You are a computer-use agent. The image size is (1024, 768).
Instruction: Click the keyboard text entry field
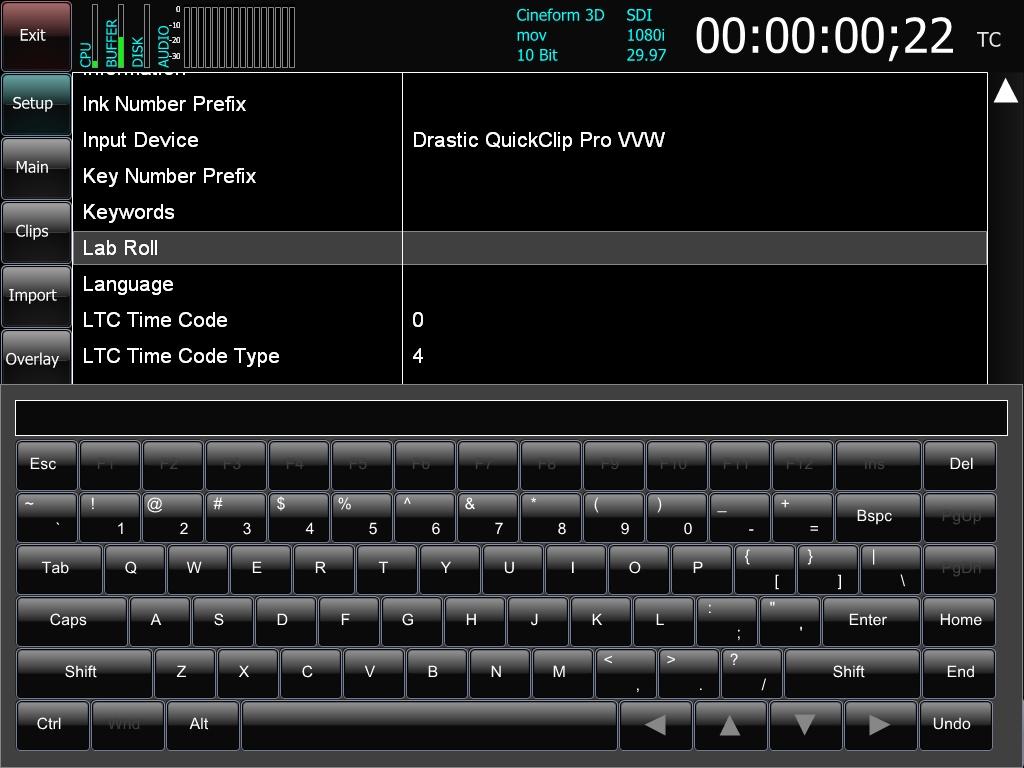[x=511, y=418]
